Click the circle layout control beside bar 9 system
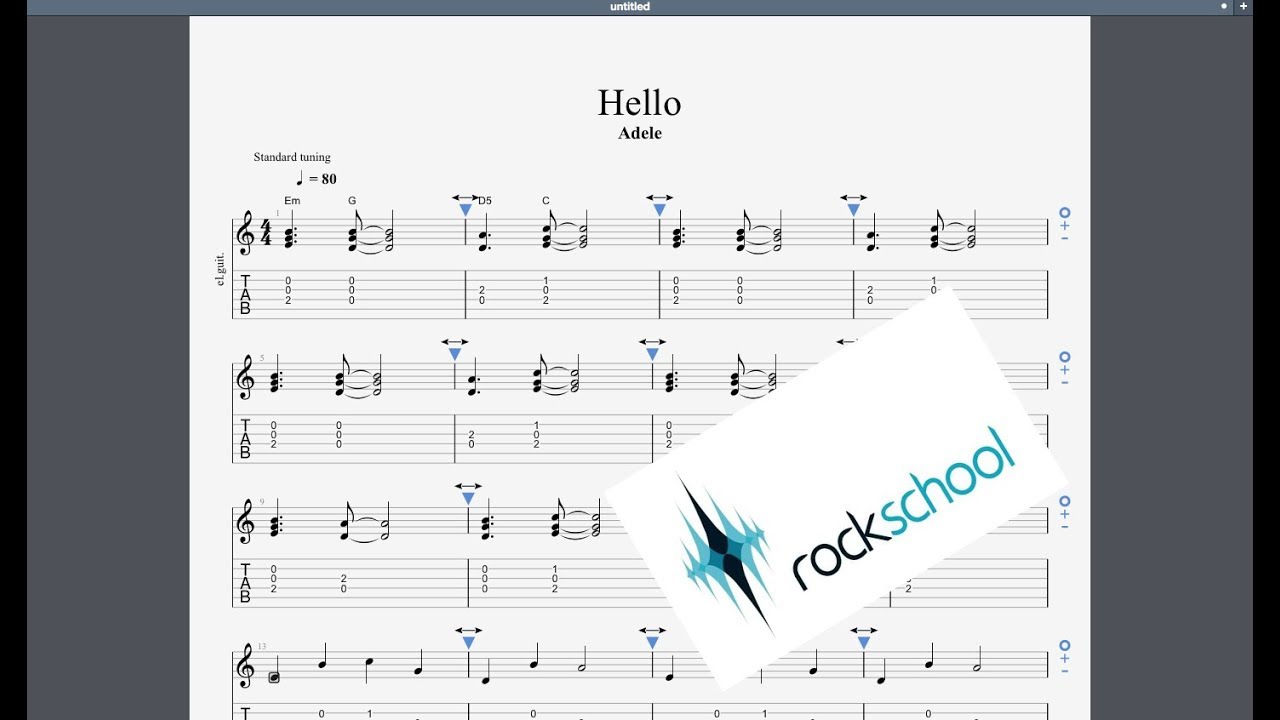Image resolution: width=1280 pixels, height=720 pixels. coord(1065,501)
